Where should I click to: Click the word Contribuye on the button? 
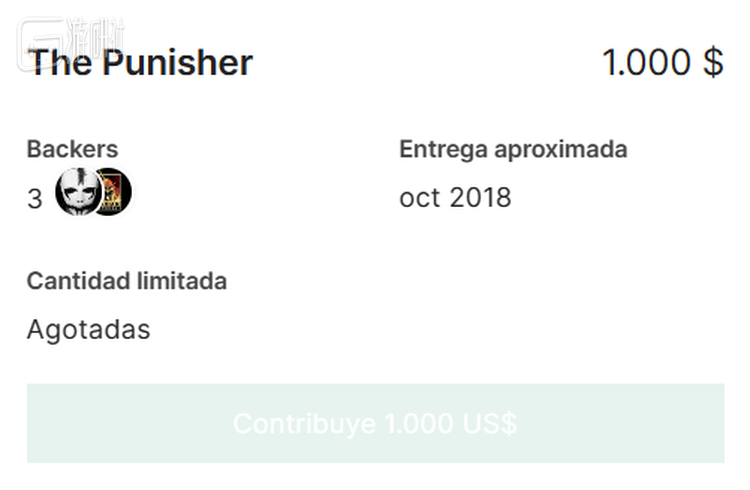[304, 423]
